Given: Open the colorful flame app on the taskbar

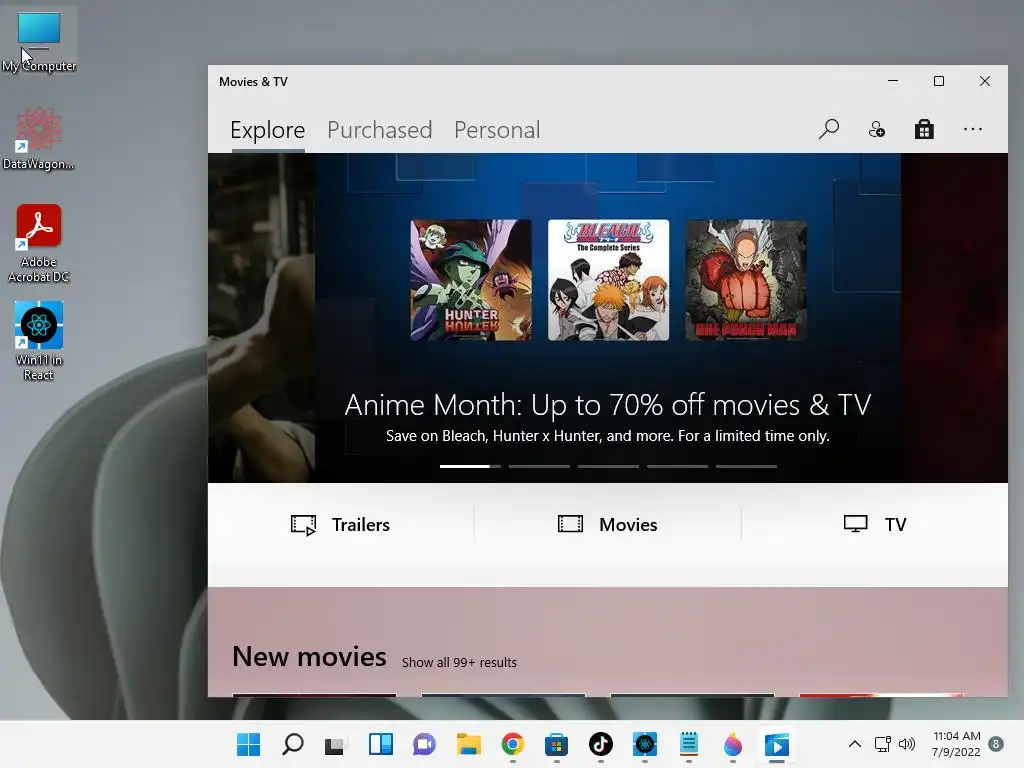Looking at the screenshot, I should click(733, 744).
